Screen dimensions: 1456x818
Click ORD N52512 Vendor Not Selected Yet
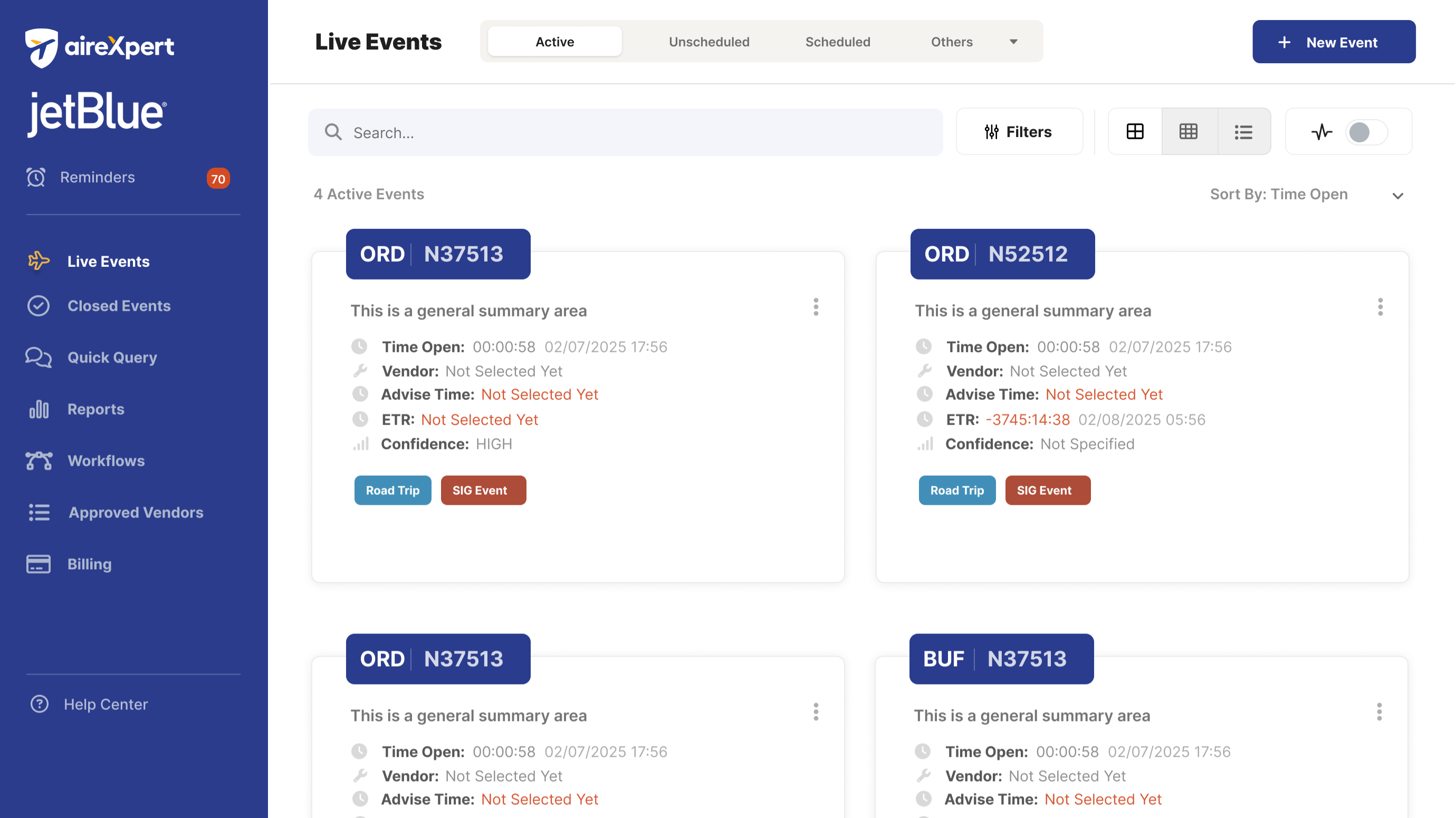coord(1068,371)
